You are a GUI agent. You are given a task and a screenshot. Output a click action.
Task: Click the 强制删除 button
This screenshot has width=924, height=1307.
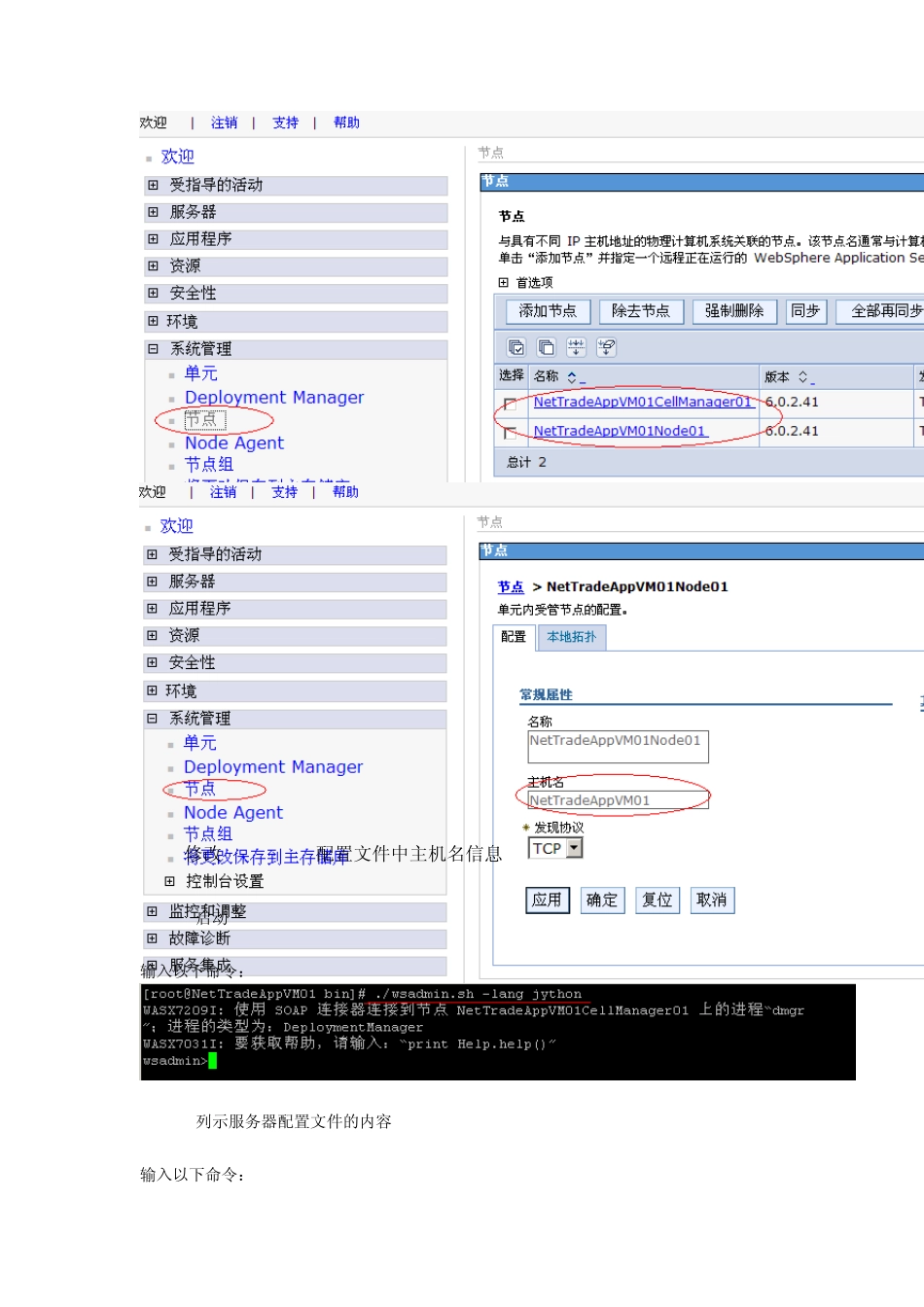pos(734,311)
